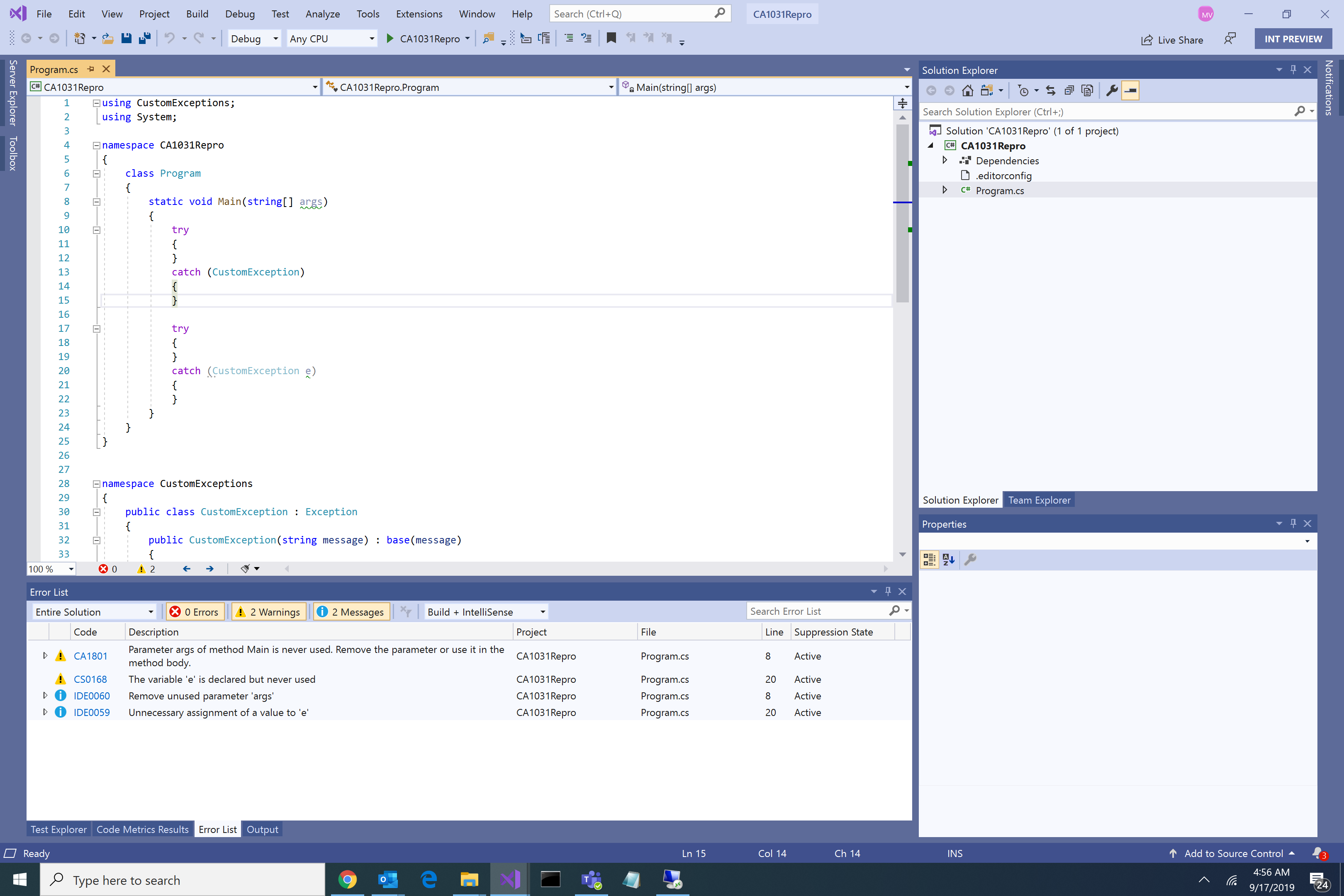Image resolution: width=1344 pixels, height=896 pixels.
Task: Uncomment selected lines icon
Action: (586, 38)
